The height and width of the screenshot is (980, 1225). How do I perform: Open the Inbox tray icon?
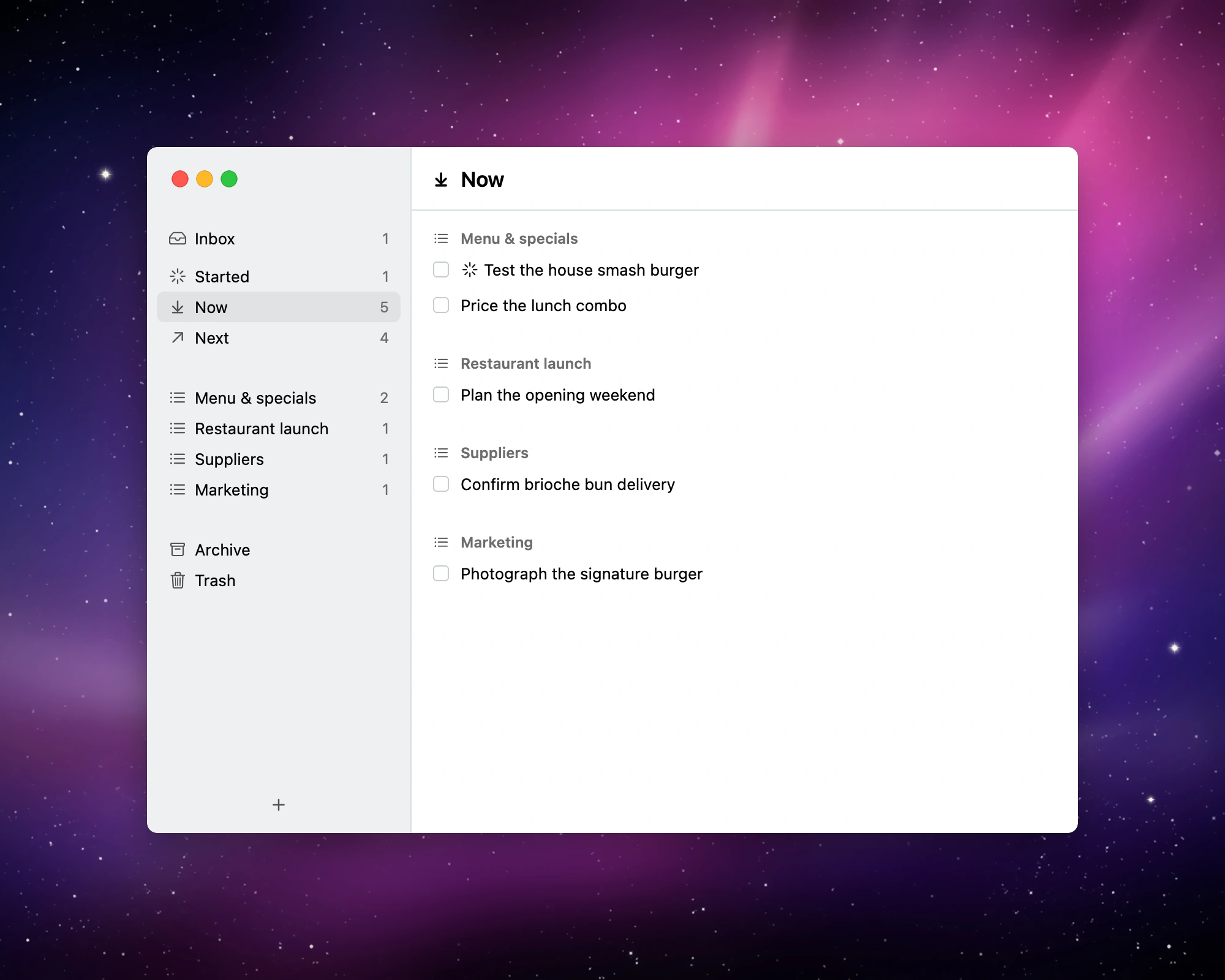[x=178, y=239]
